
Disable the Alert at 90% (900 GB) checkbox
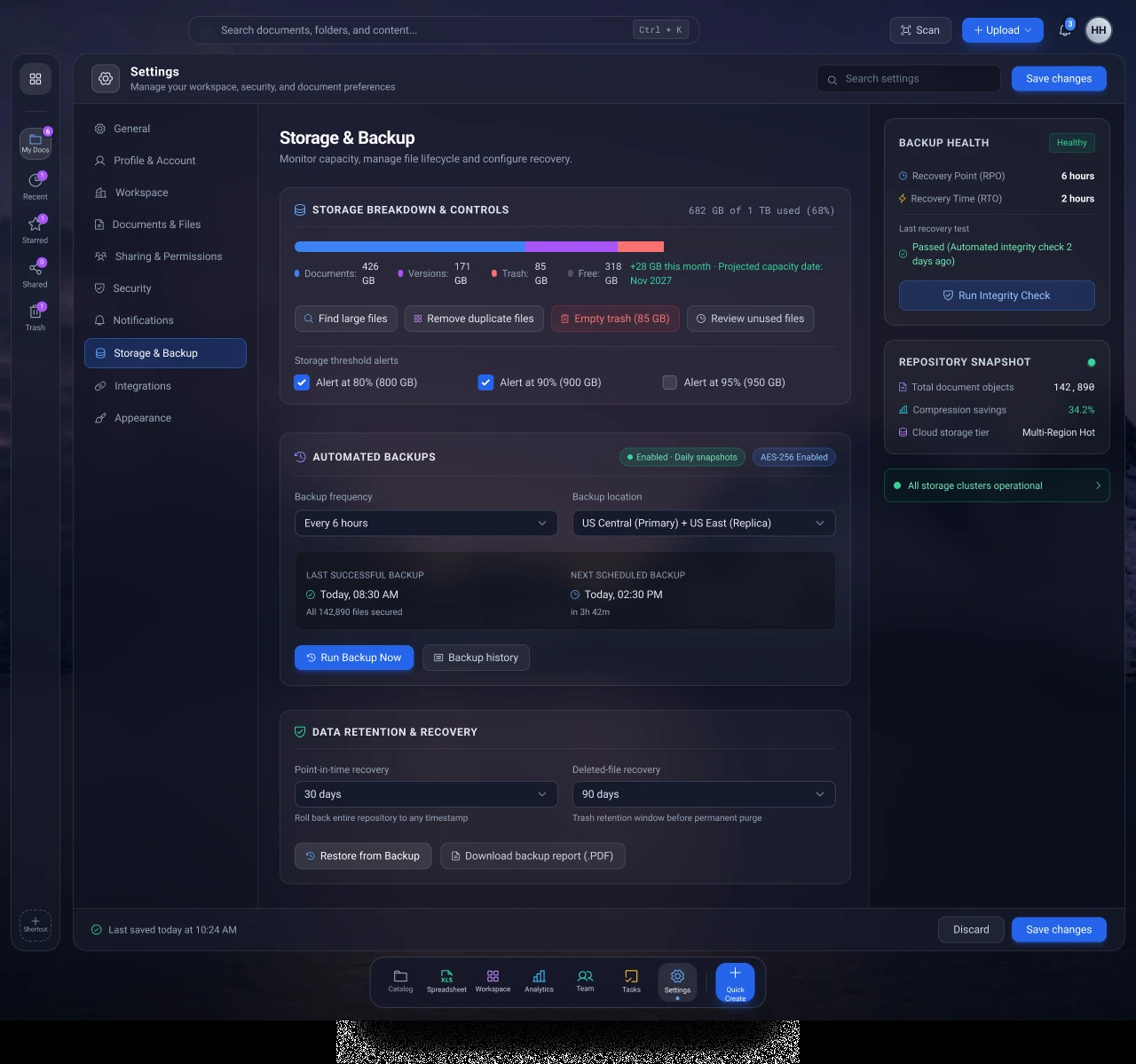485,382
